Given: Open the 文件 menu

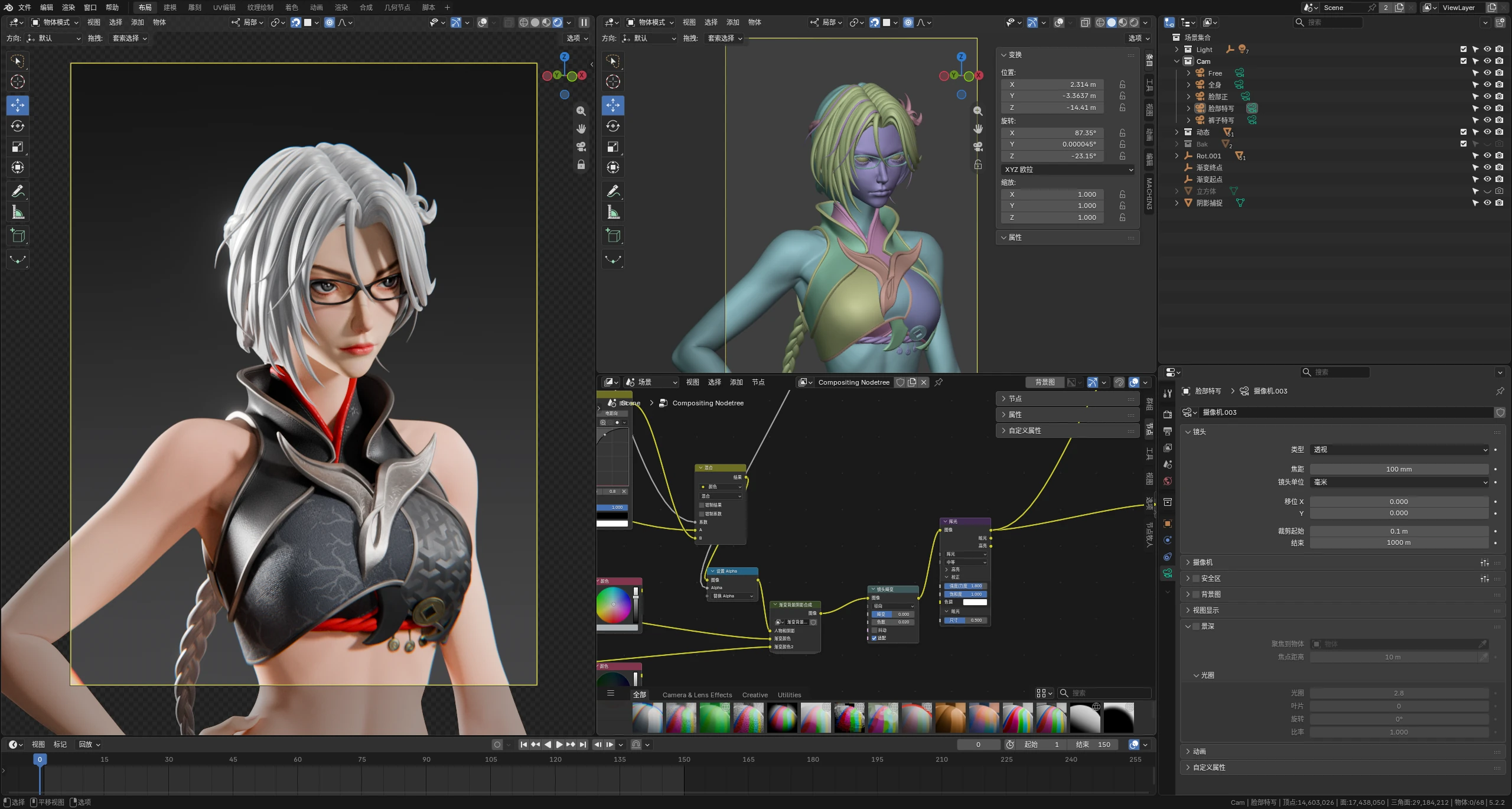Looking at the screenshot, I should tap(25, 7).
